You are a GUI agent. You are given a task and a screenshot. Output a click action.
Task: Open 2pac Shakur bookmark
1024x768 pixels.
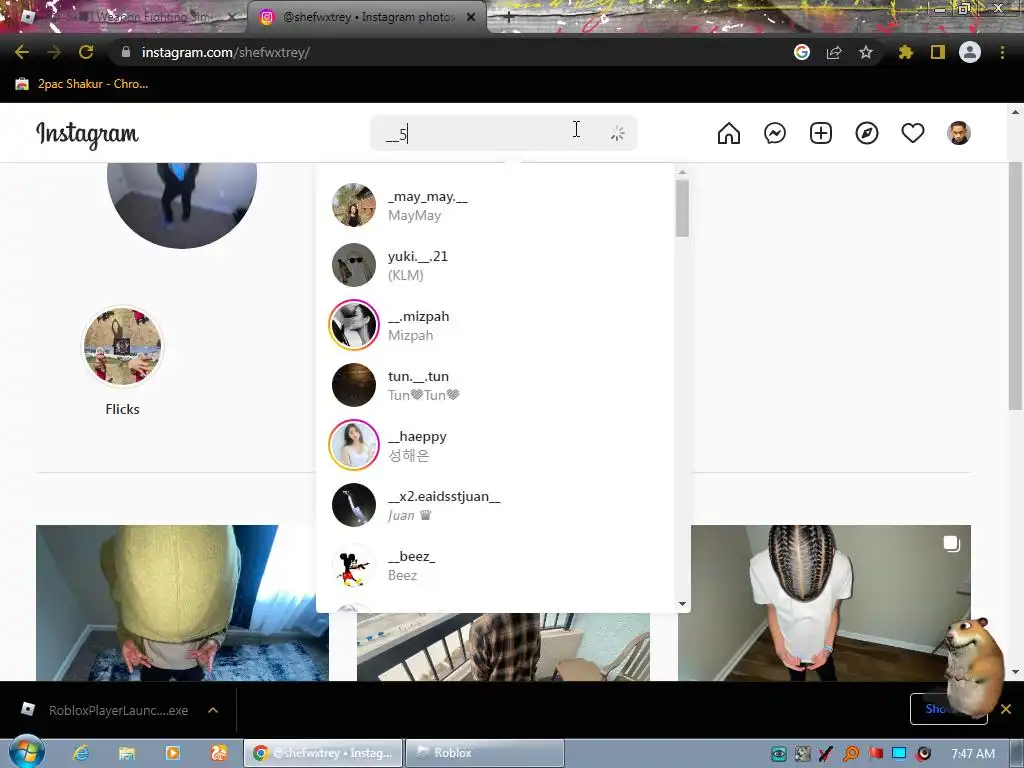pyautogui.click(x=82, y=84)
